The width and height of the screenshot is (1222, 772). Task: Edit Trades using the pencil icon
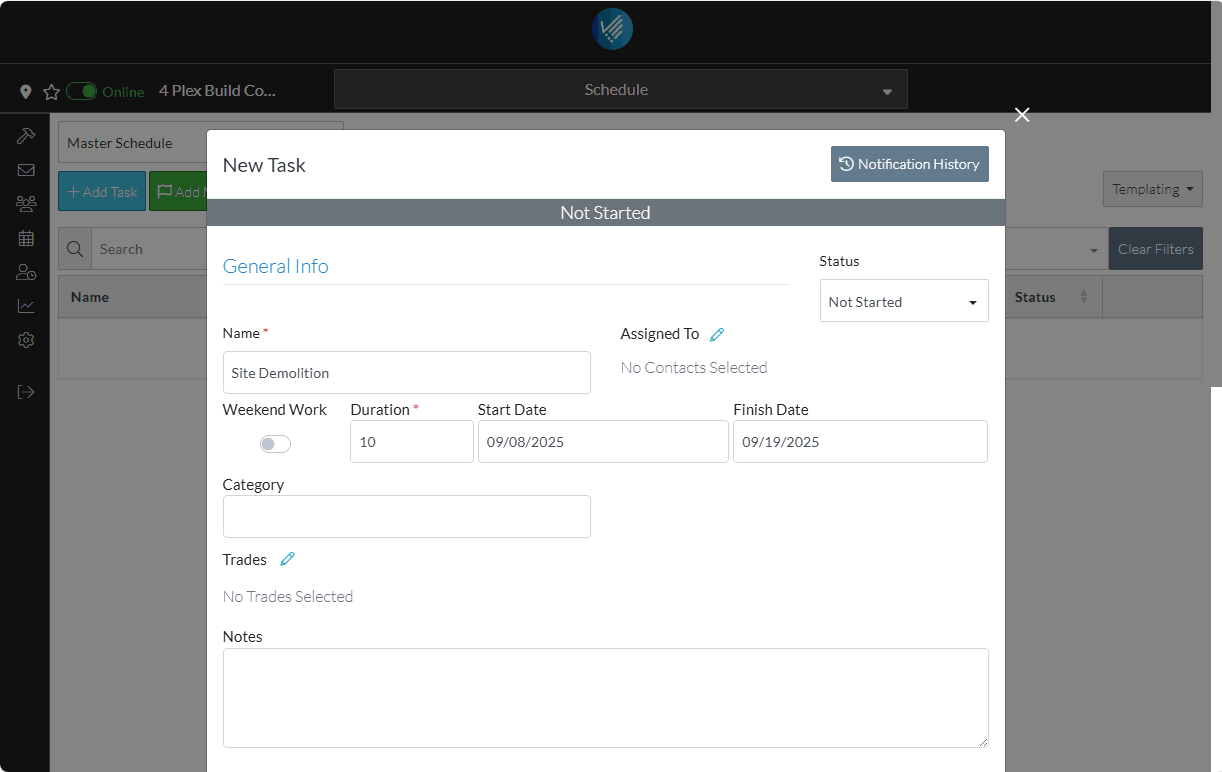(288, 560)
